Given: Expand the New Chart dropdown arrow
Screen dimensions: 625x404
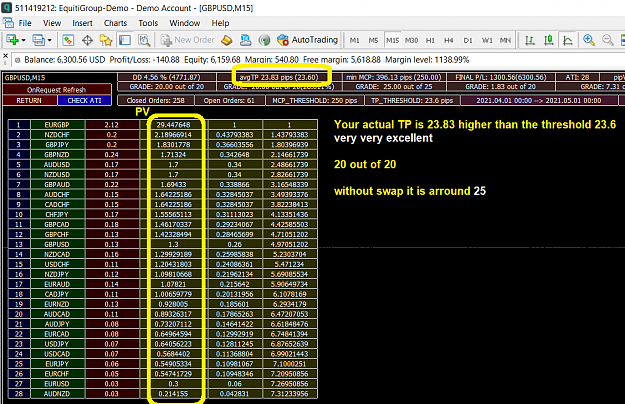Looking at the screenshot, I should [24, 40].
